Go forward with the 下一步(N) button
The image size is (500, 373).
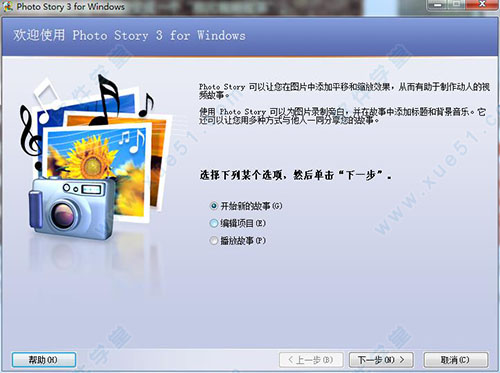point(381,360)
